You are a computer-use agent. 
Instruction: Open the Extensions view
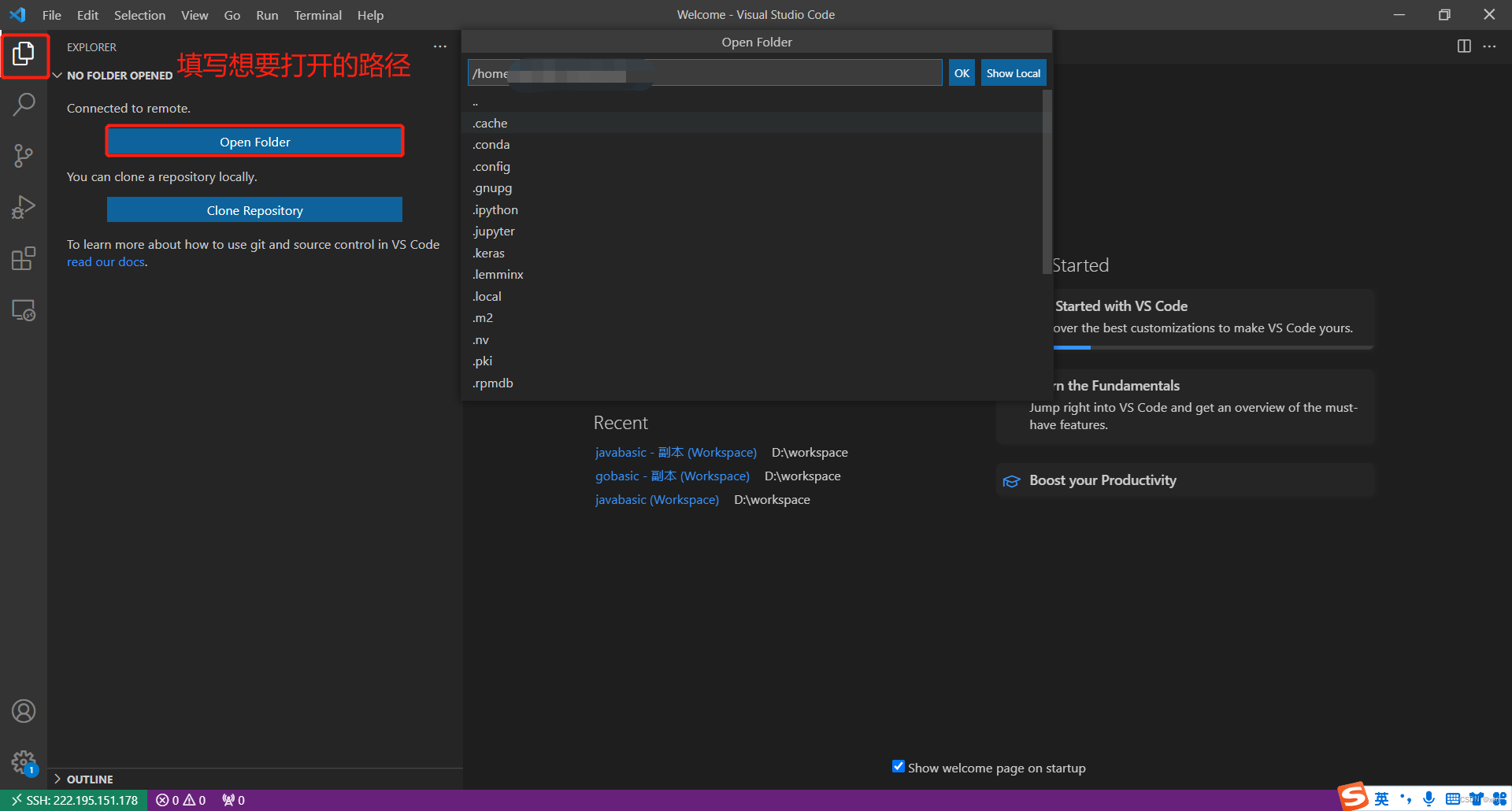click(x=24, y=258)
